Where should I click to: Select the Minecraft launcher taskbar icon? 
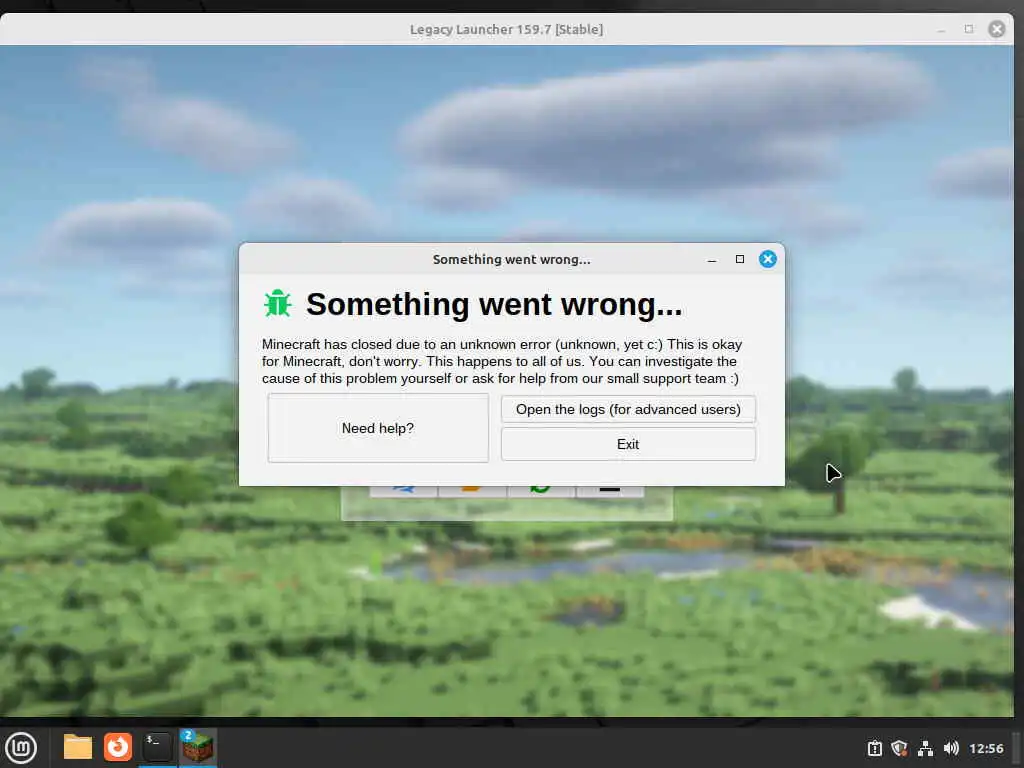[x=197, y=747]
